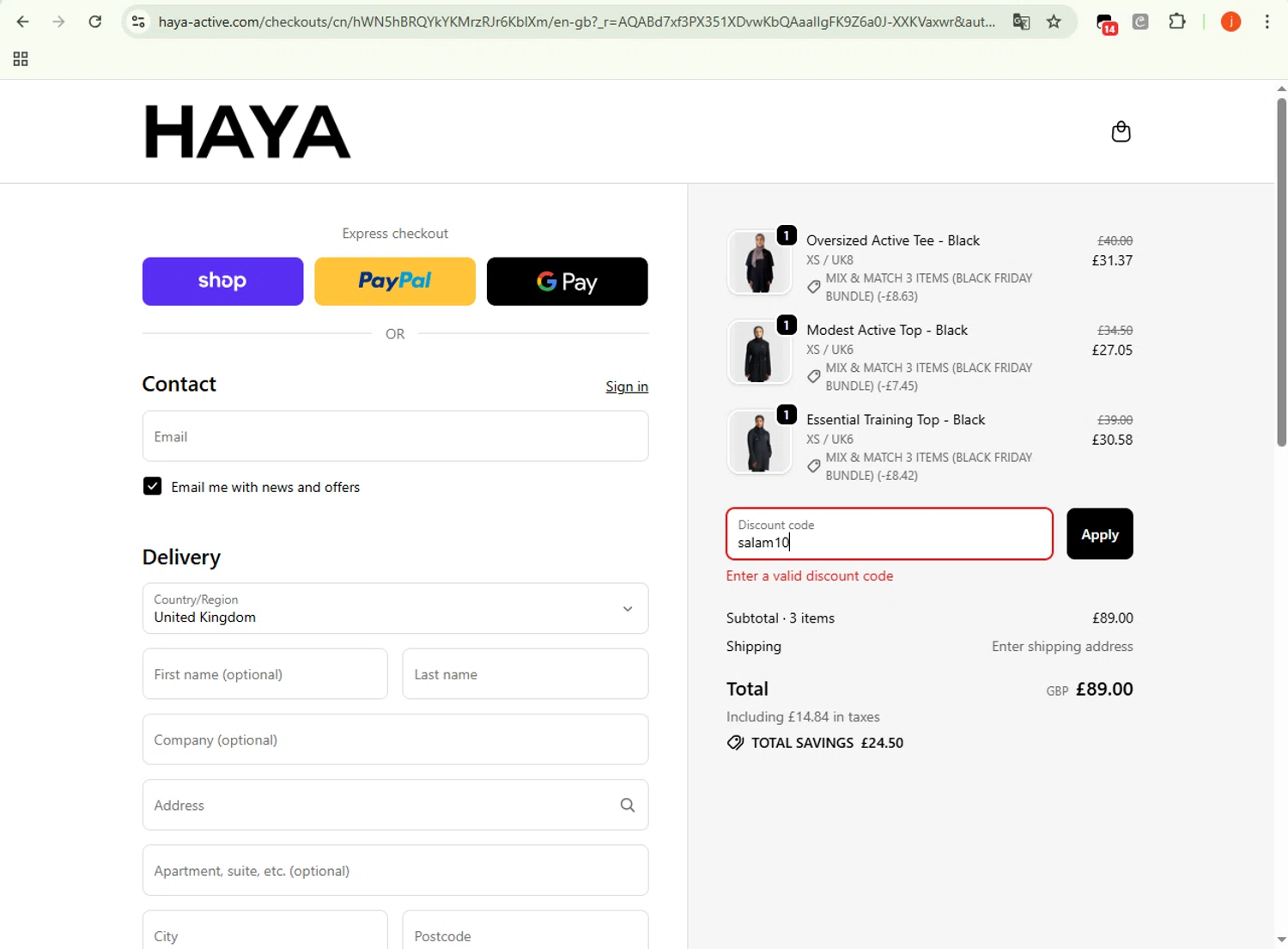Open Modest Active Top product thumbnail
The image size is (1288, 949).
(x=759, y=352)
